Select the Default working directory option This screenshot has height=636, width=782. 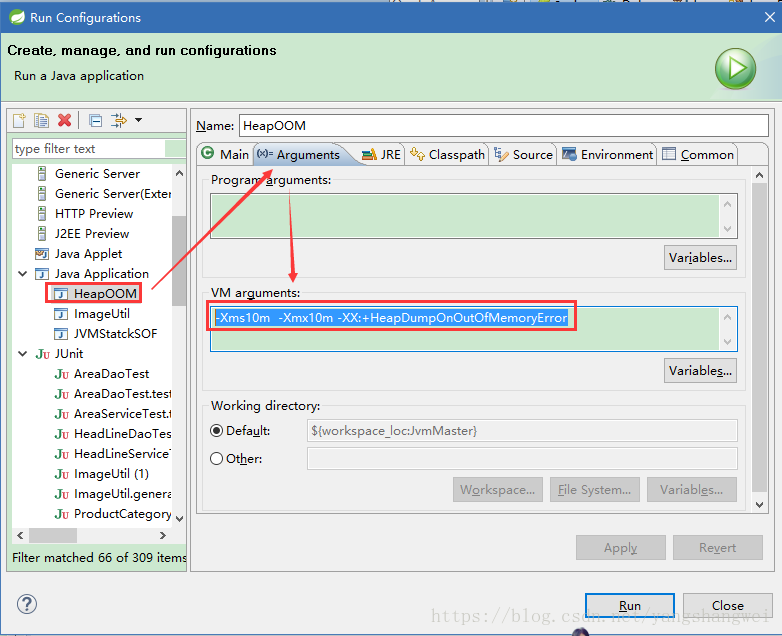(217, 431)
